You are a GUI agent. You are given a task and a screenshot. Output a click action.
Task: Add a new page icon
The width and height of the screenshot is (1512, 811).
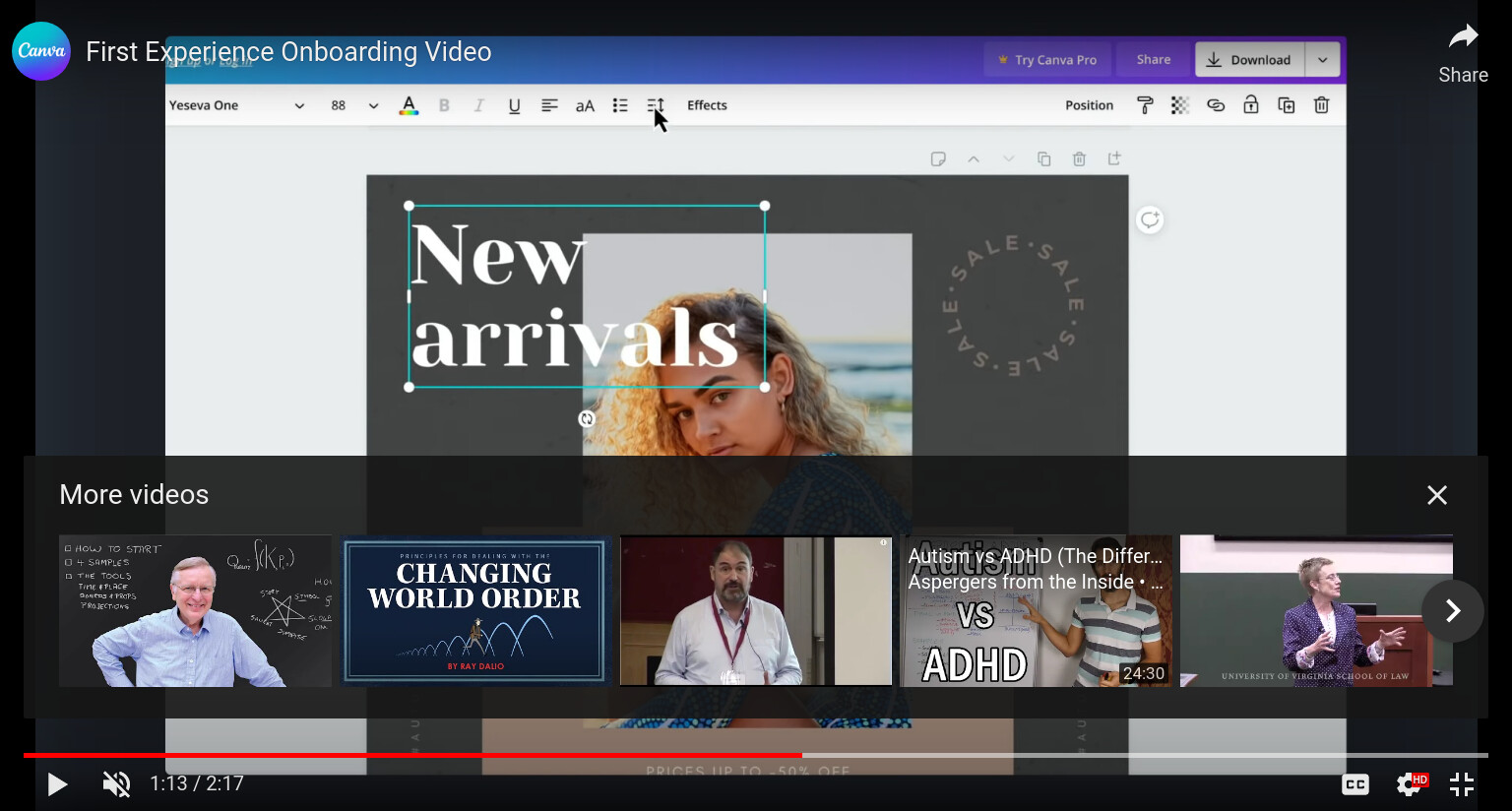pos(1114,158)
